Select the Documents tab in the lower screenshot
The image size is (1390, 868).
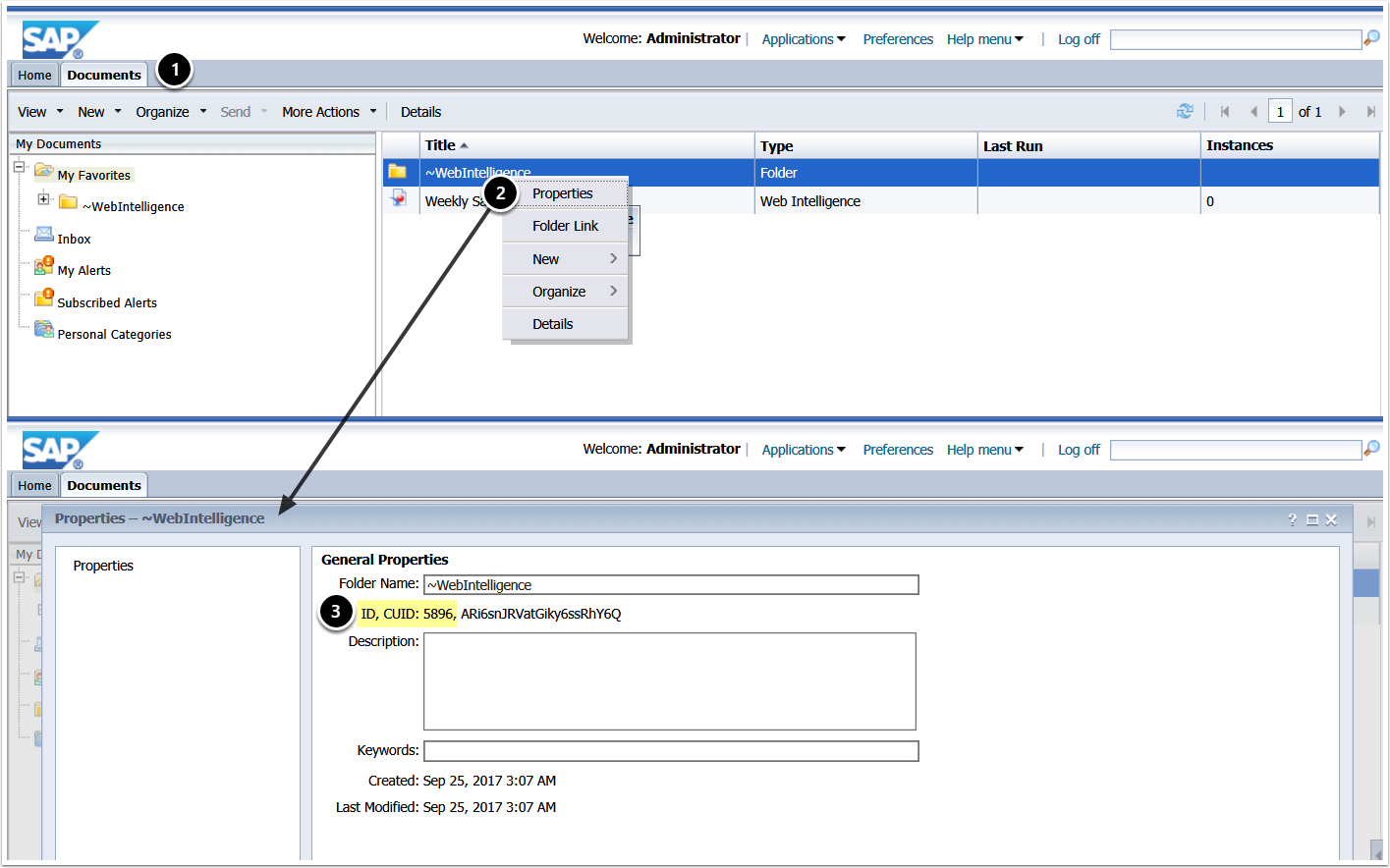pos(104,485)
